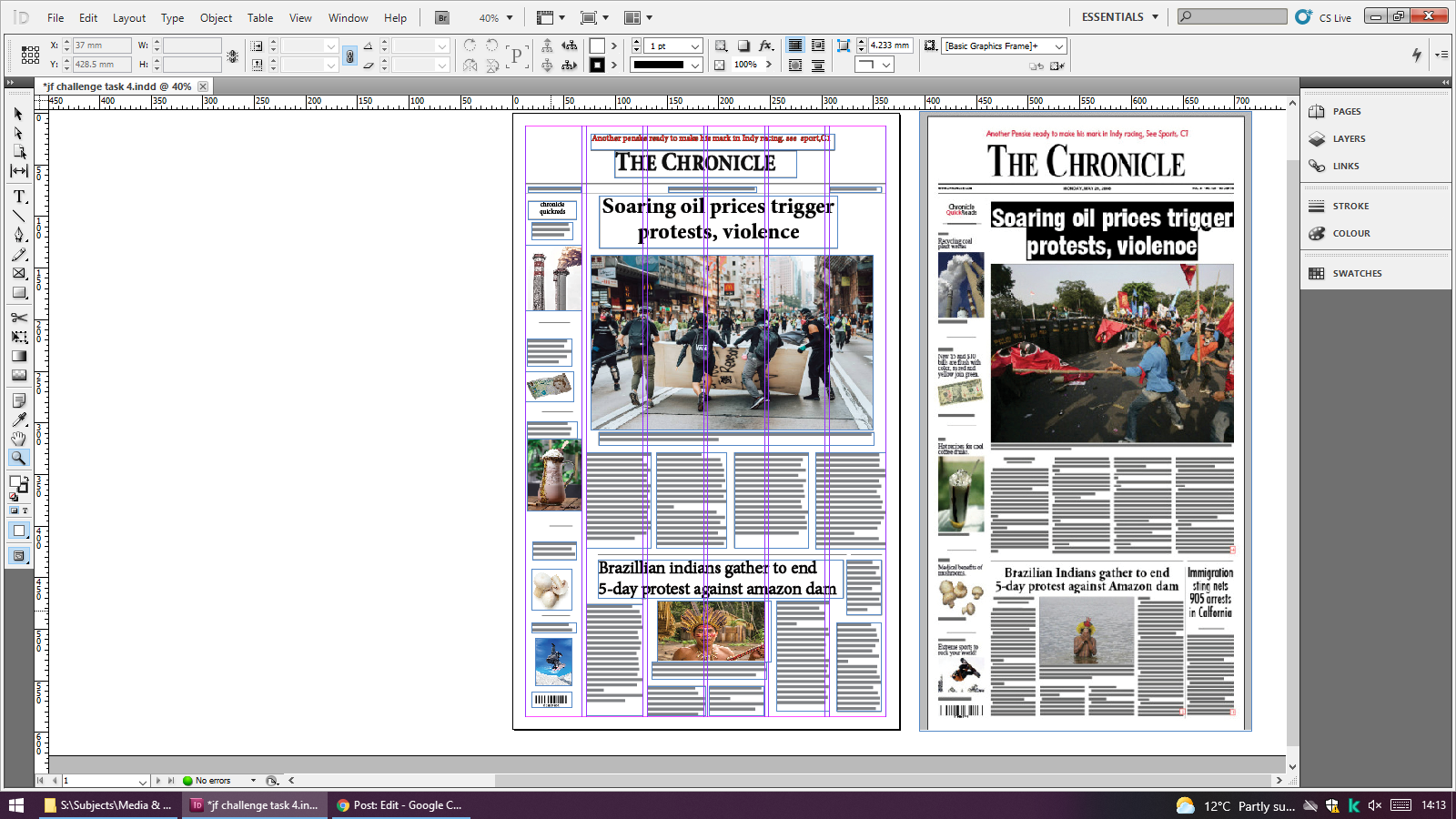
Task: Select the Gradient Swatch tool
Action: click(x=18, y=356)
